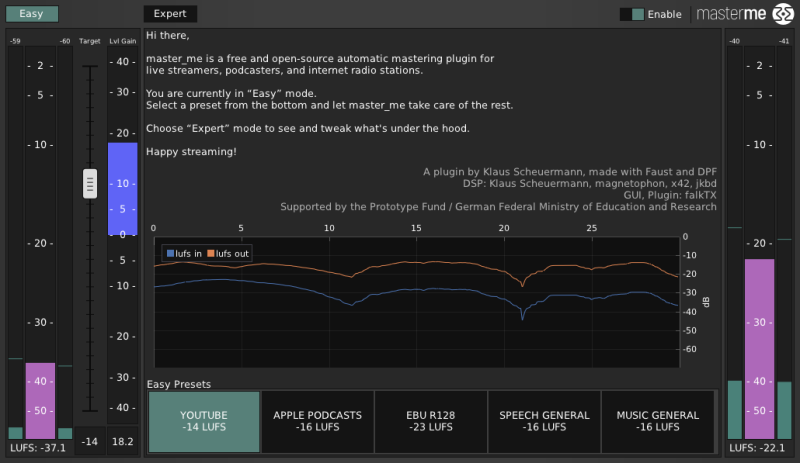Screen dimensions: 800x463
Task: Click the purple input level meter
Action: [x=40, y=400]
